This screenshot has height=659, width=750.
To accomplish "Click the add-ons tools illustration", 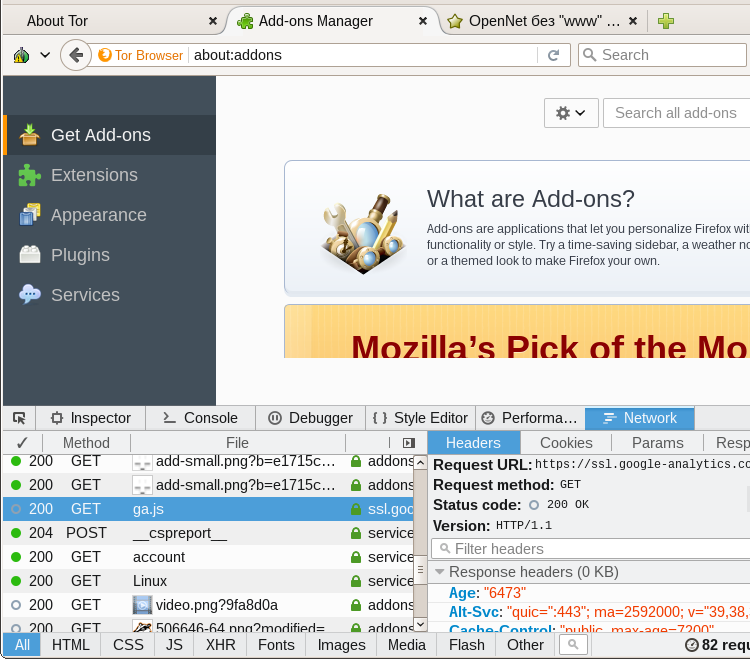I will tap(363, 233).
